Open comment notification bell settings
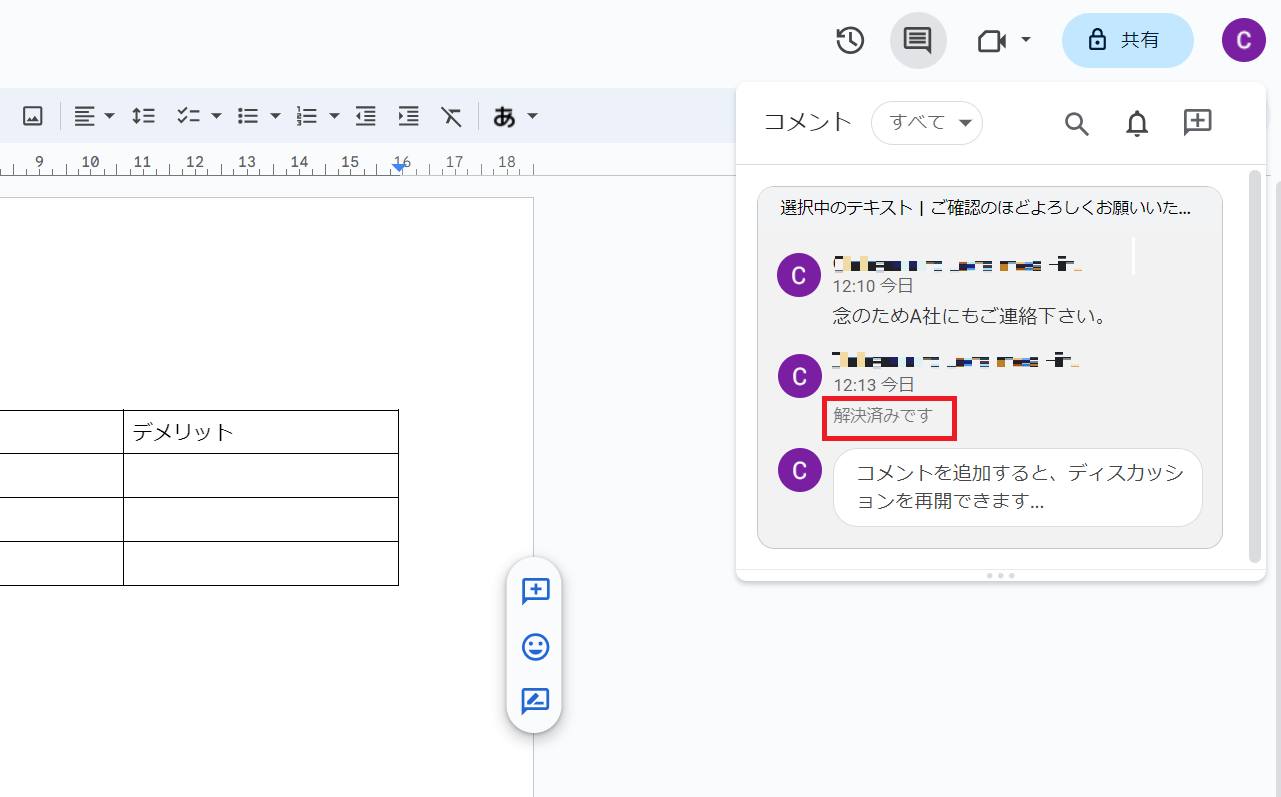Viewport: 1281px width, 797px height. [x=1137, y=123]
